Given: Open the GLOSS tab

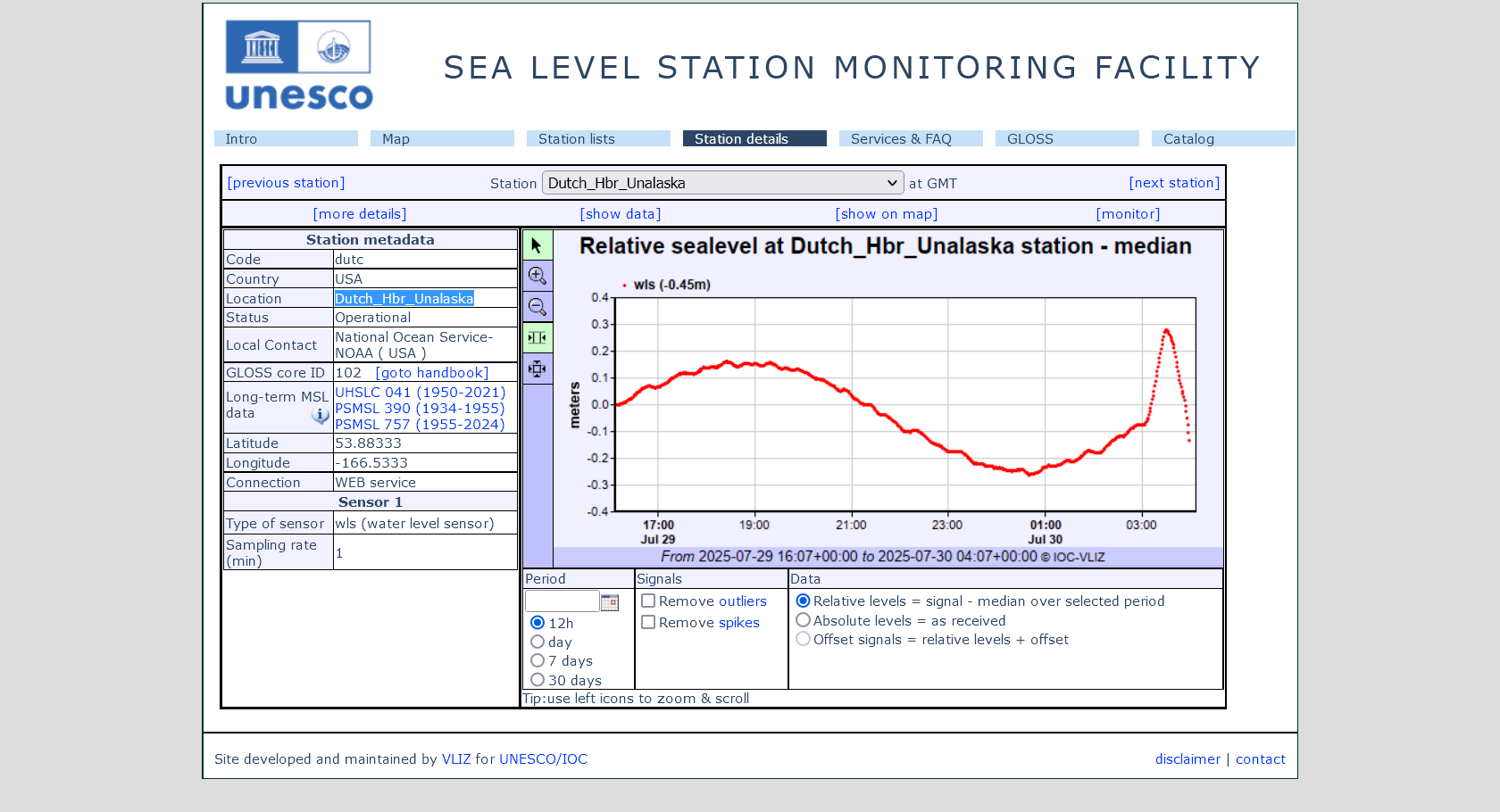Looking at the screenshot, I should coord(1067,138).
